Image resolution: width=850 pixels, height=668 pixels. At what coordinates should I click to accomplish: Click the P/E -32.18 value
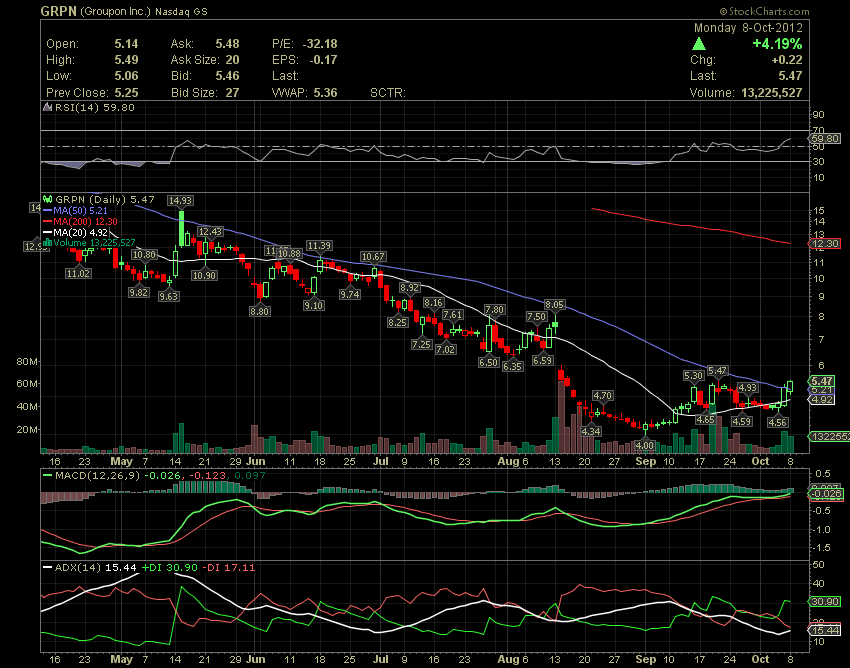coord(320,44)
